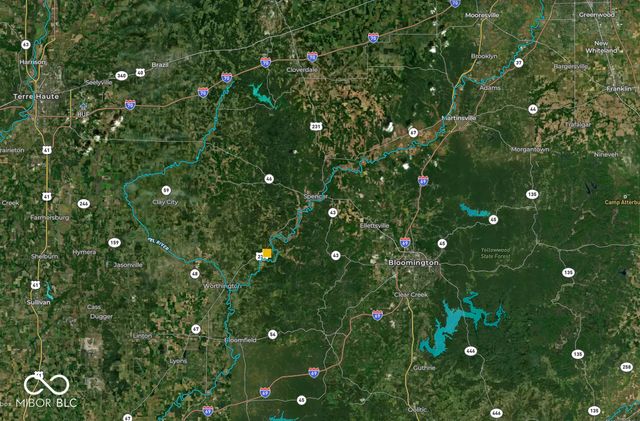
Task: Click the route 231 shield near Cloverdale
Action: point(316,127)
